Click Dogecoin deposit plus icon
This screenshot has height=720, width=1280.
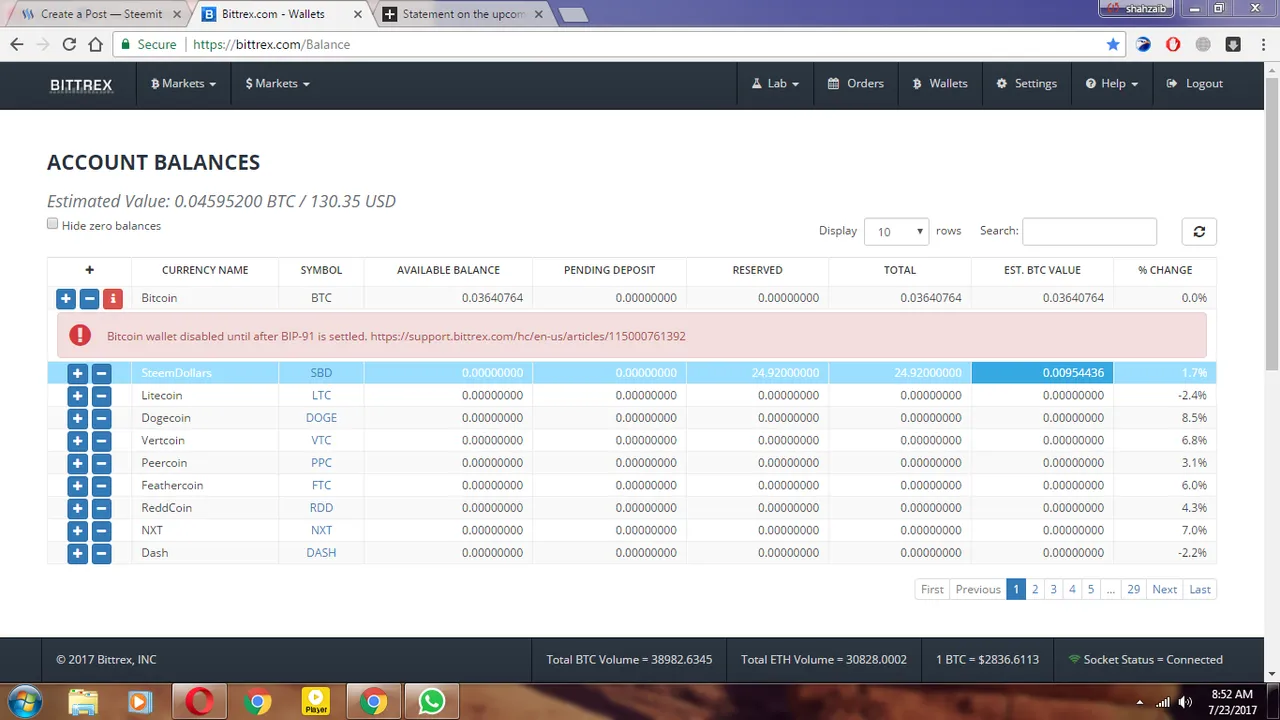(x=77, y=418)
